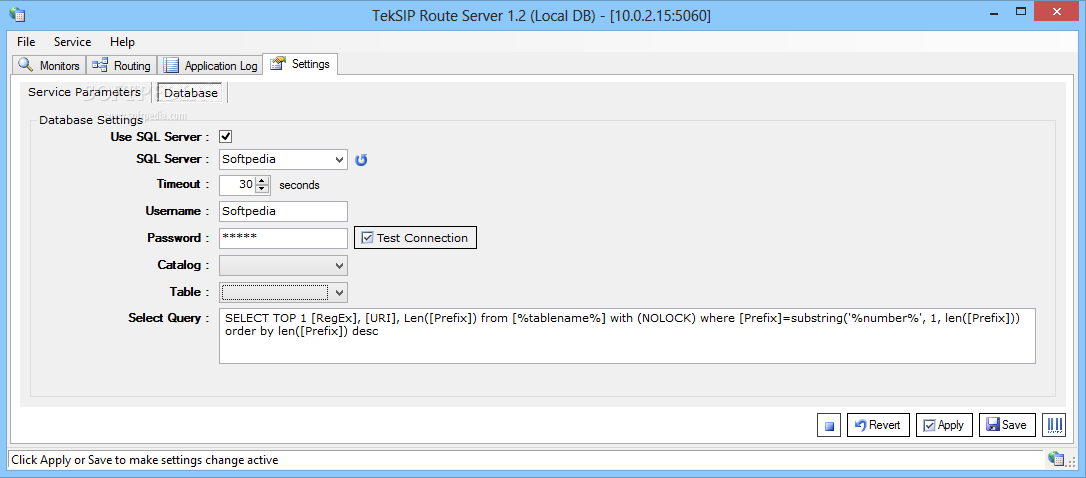Toggle the Use SQL Server checkbox
1086x478 pixels.
226,136
